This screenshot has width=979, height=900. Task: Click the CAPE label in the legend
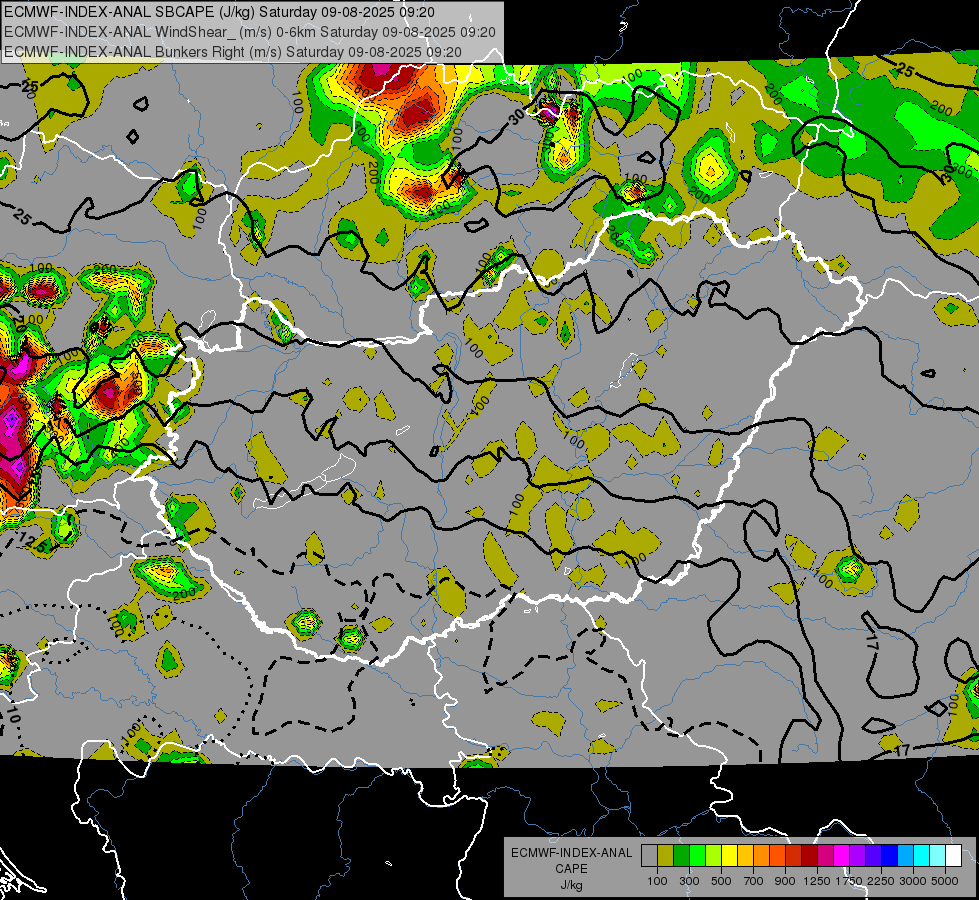coord(571,869)
